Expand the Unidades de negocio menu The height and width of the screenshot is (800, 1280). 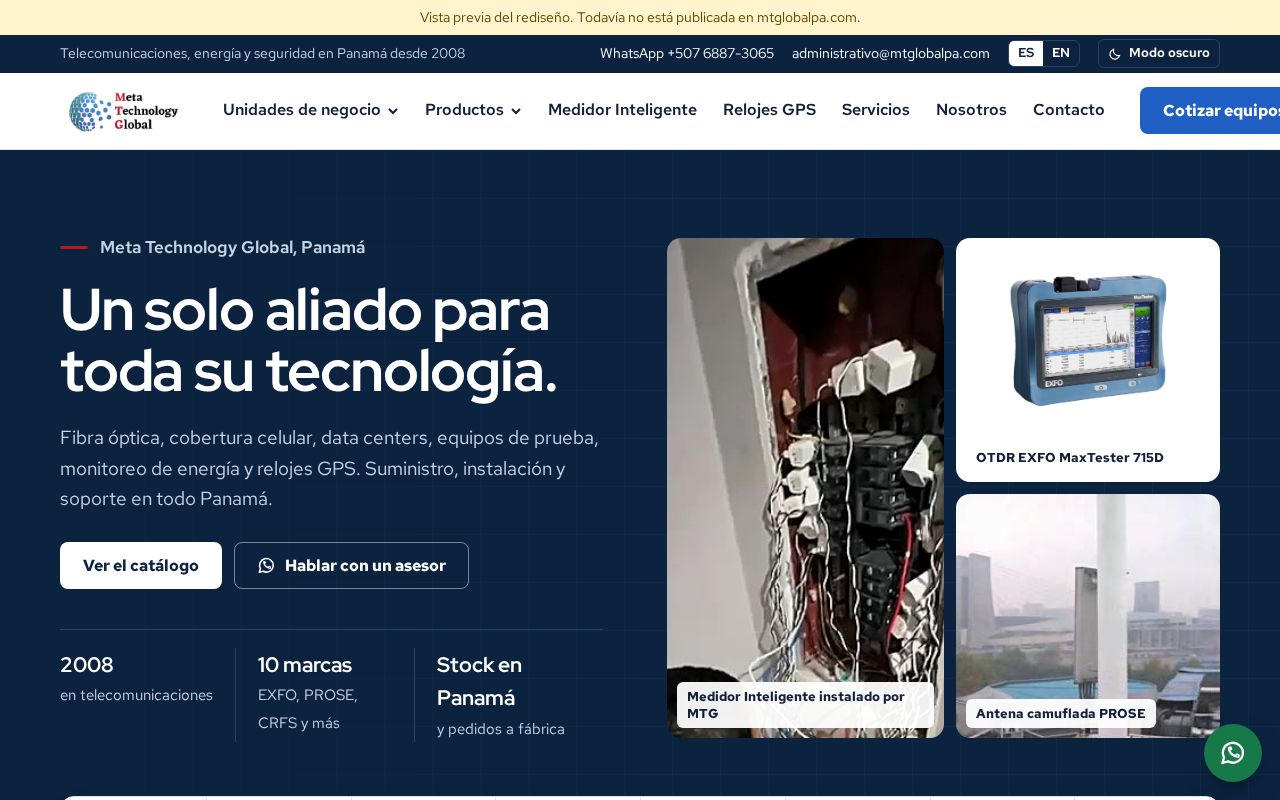pyautogui.click(x=311, y=110)
